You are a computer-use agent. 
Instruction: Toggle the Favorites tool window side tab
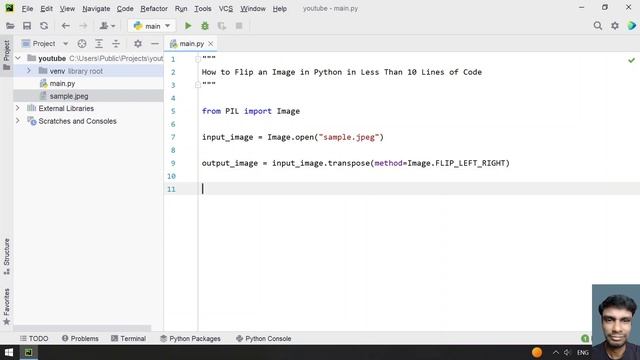(7, 307)
